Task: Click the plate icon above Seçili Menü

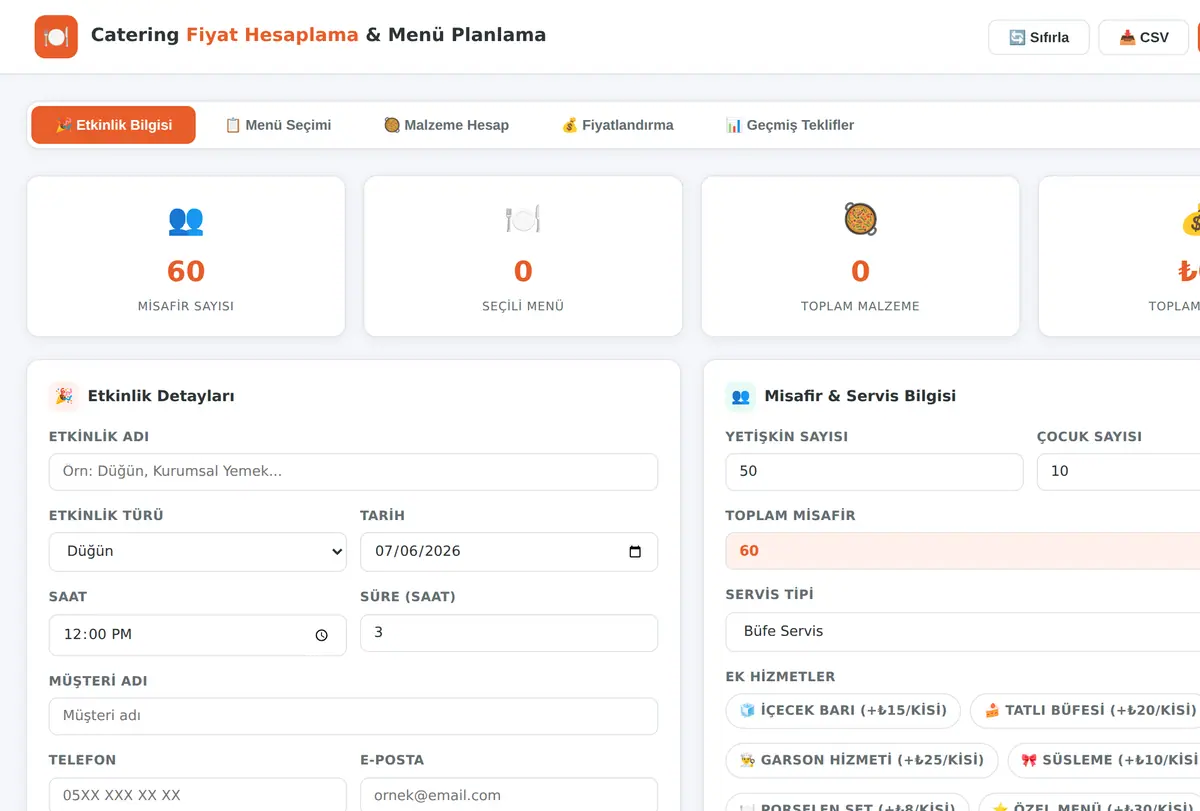Action: click(523, 220)
